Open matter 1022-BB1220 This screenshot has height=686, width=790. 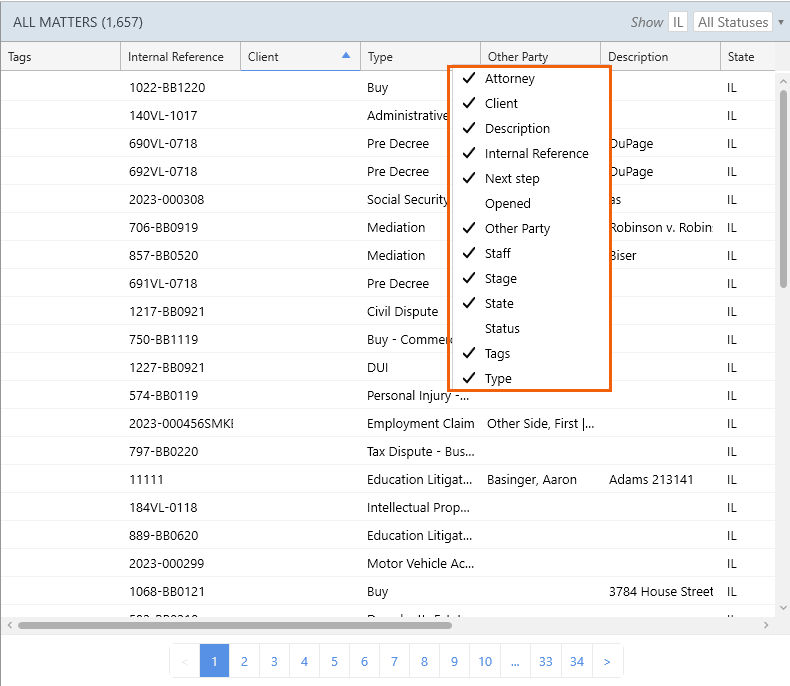click(x=167, y=88)
